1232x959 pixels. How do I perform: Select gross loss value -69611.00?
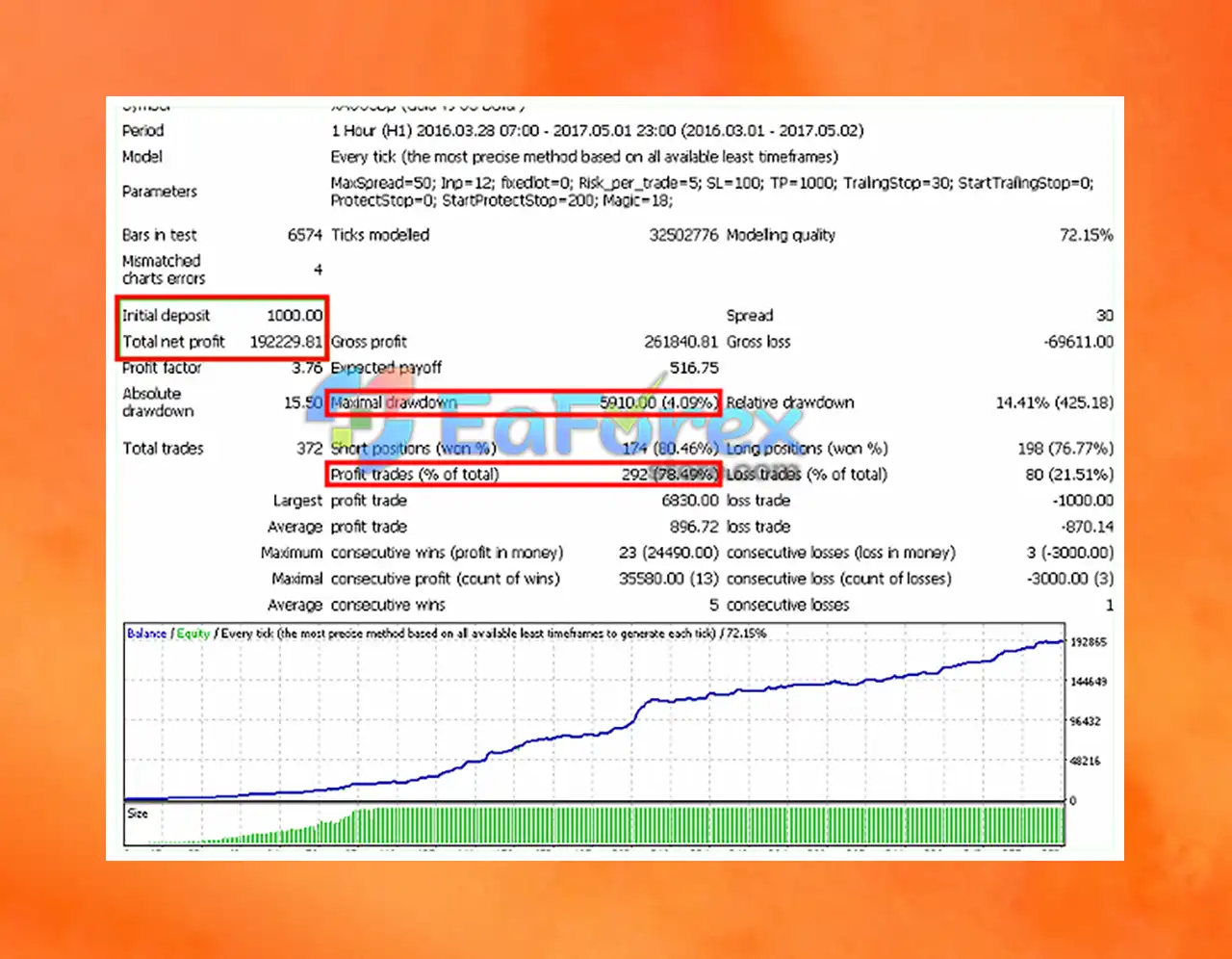(x=1078, y=341)
